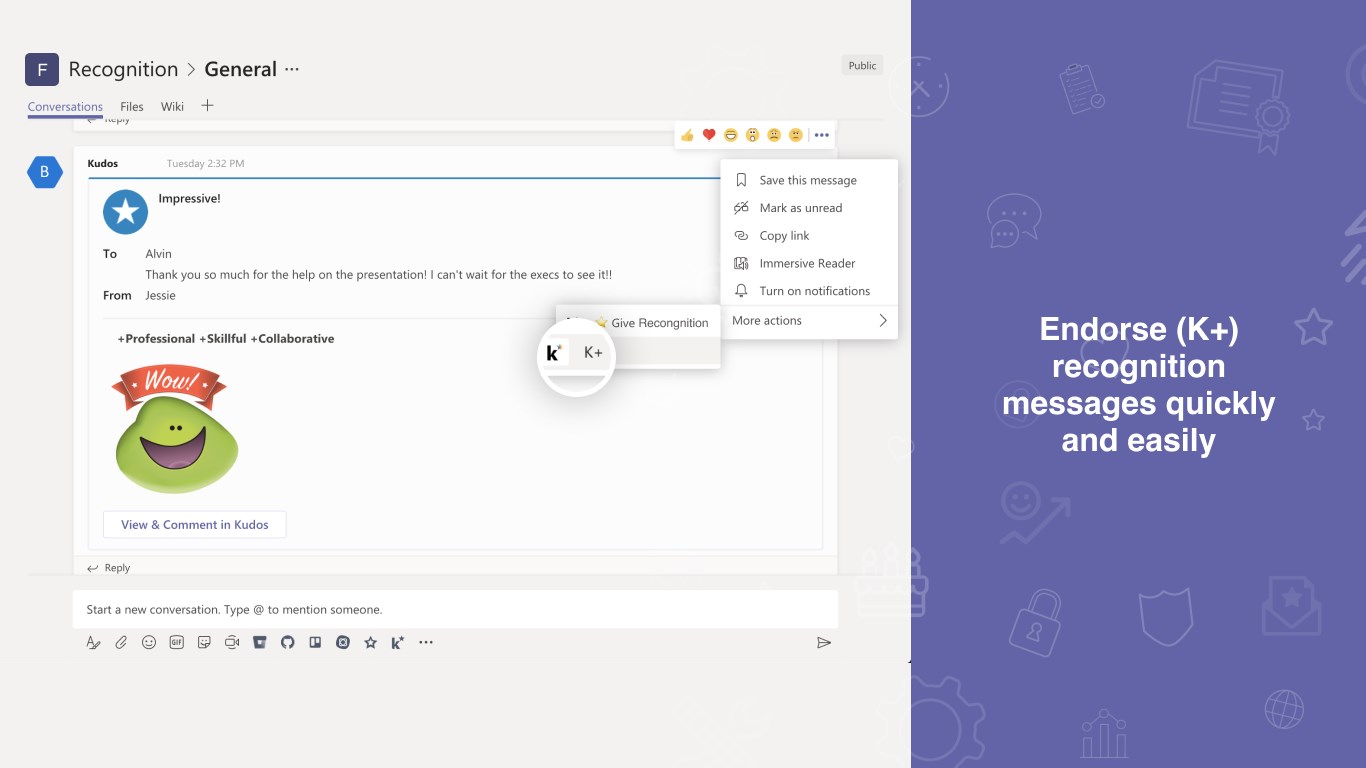Image resolution: width=1366 pixels, height=768 pixels.
Task: Attach a file with the paperclip icon
Action: tap(121, 643)
